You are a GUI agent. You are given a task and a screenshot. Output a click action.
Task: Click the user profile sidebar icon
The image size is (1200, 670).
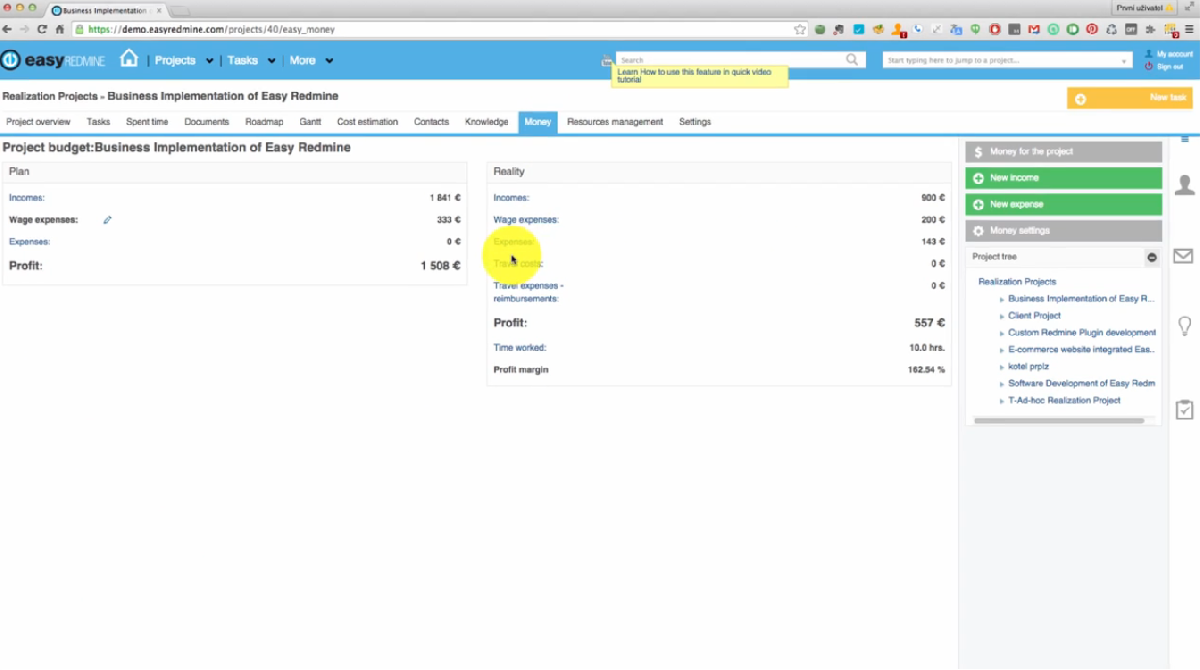click(x=1184, y=184)
